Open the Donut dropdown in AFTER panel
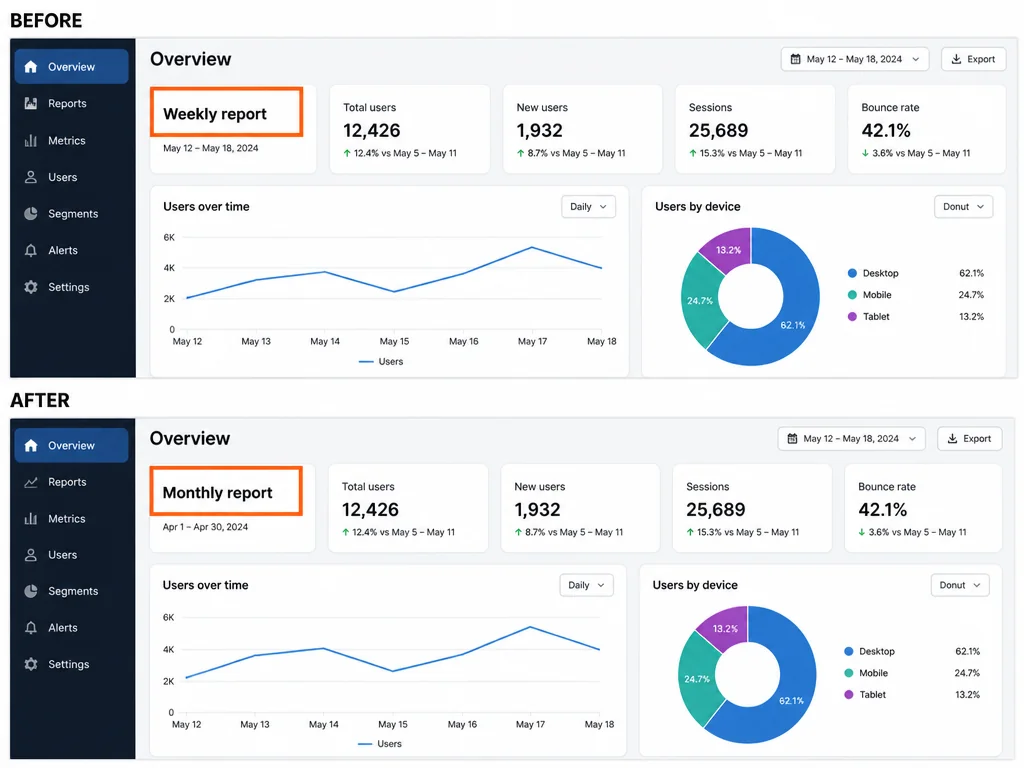This screenshot has width=1024, height=768. coord(960,585)
